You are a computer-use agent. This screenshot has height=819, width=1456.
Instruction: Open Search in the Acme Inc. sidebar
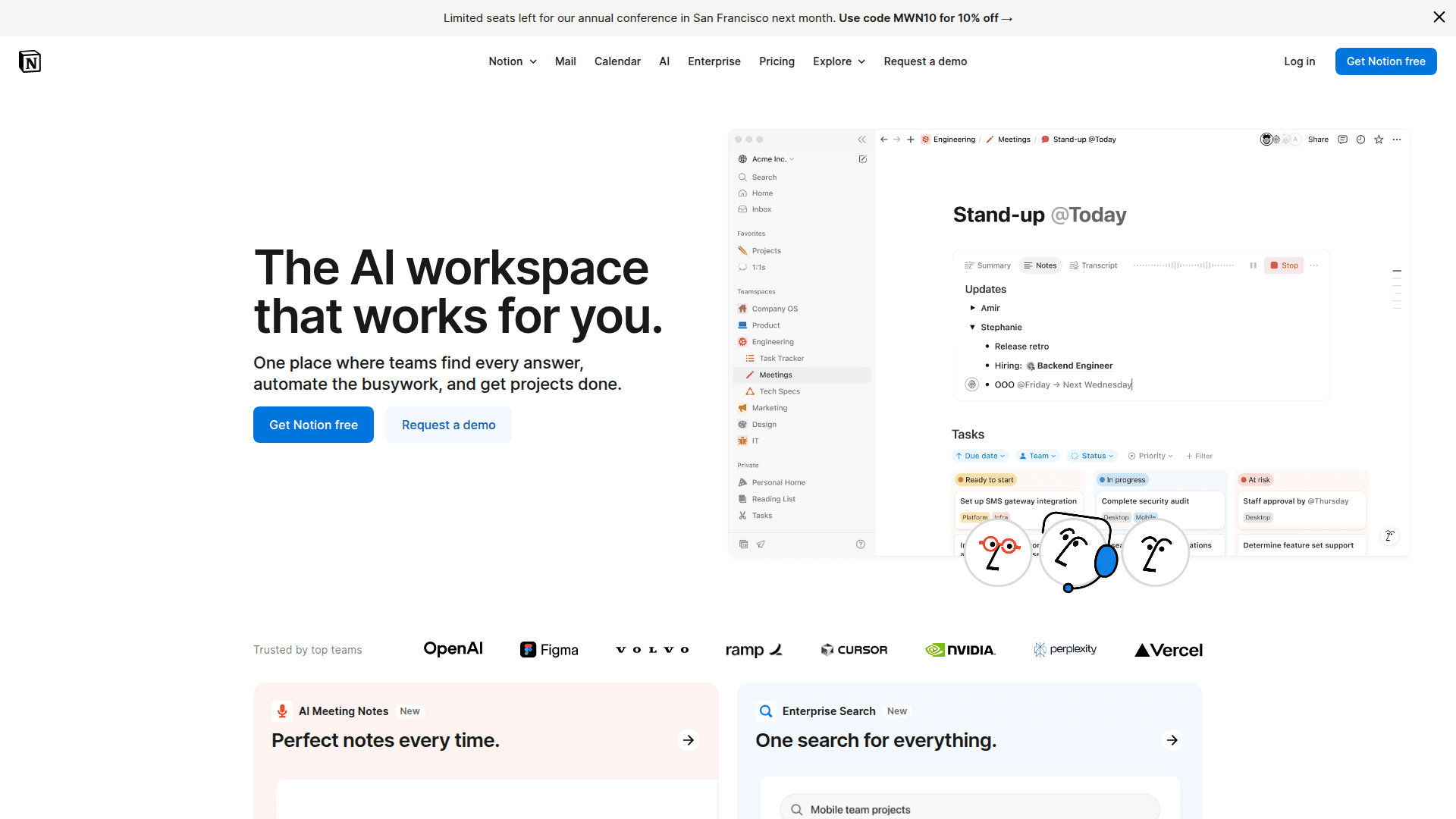(x=764, y=177)
